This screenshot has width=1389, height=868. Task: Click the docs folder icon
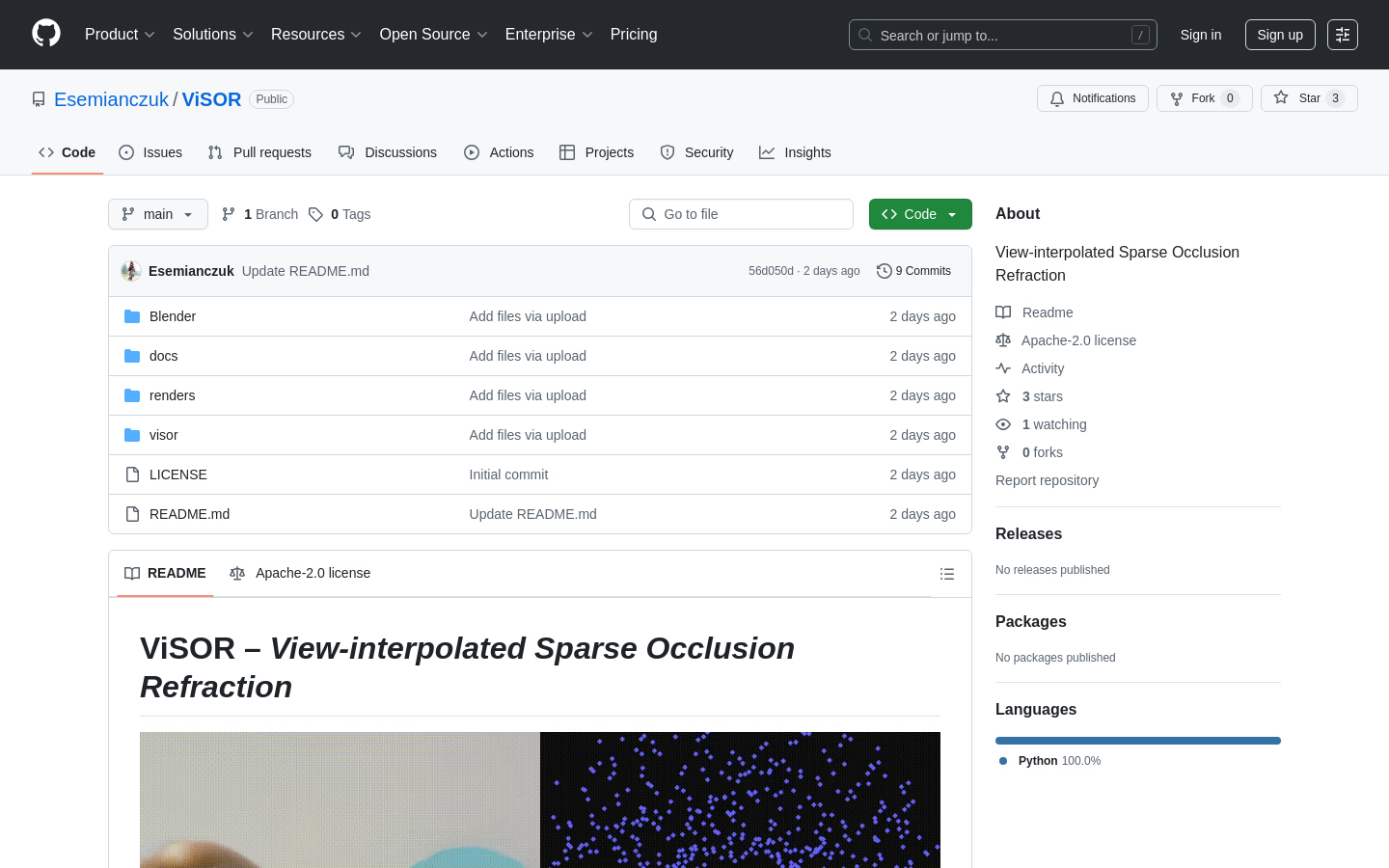point(132,356)
